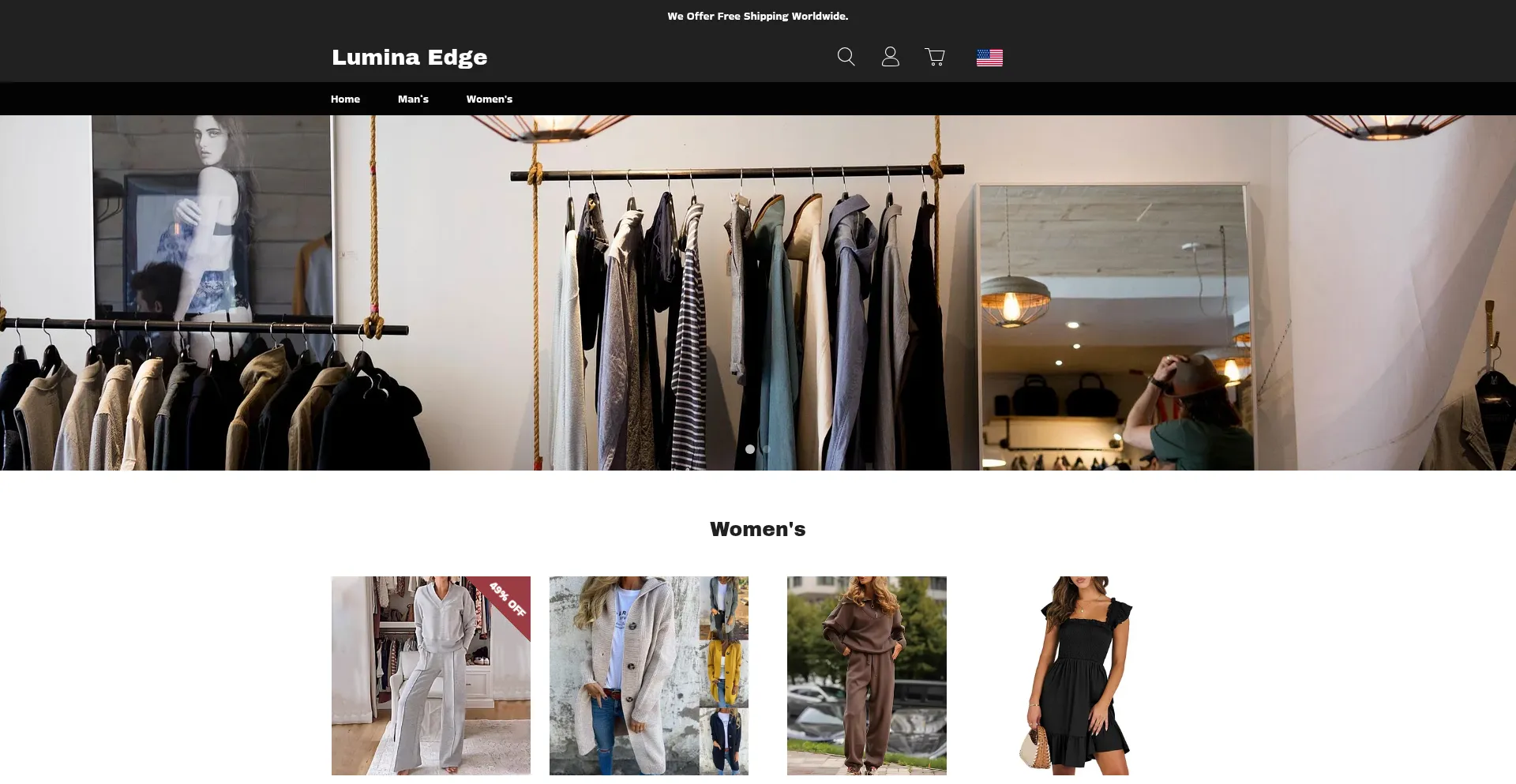Click the user account icon
1516x784 pixels.
[x=890, y=57]
